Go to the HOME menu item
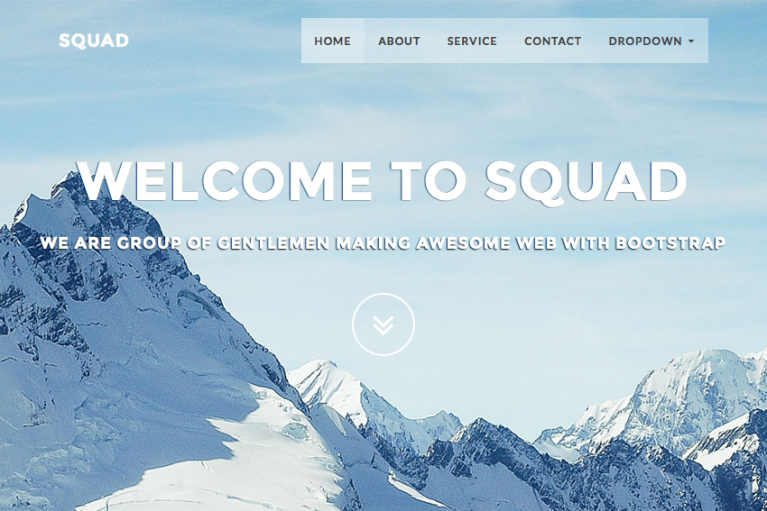 (333, 41)
